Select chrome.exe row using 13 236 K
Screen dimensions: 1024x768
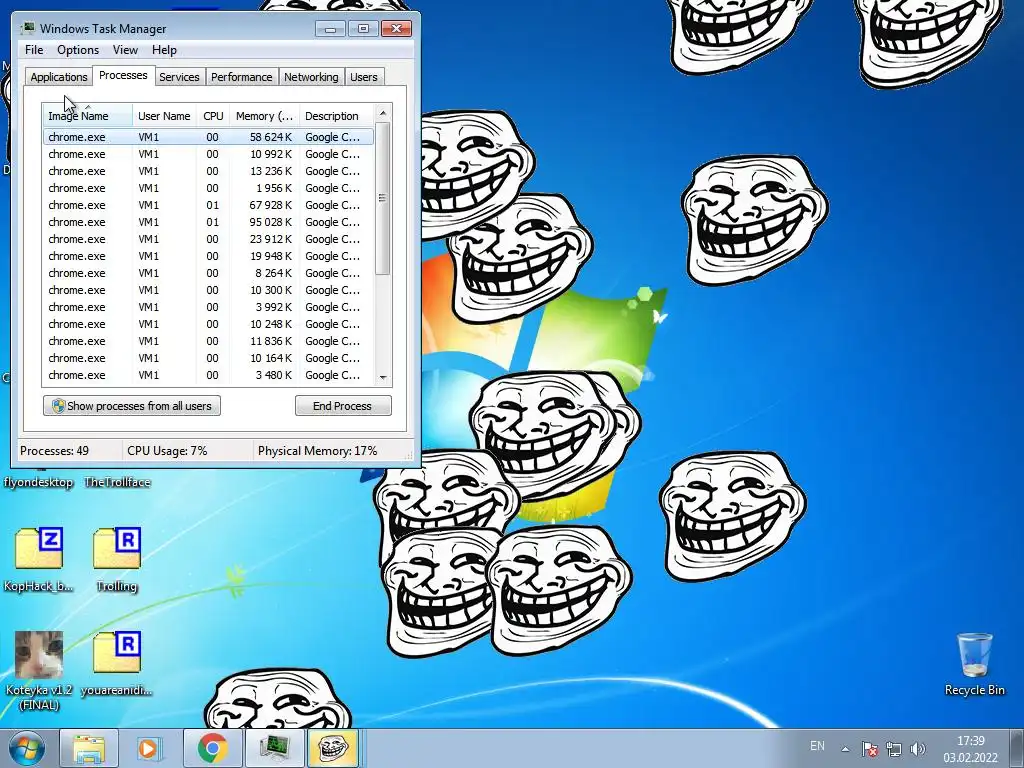click(208, 171)
